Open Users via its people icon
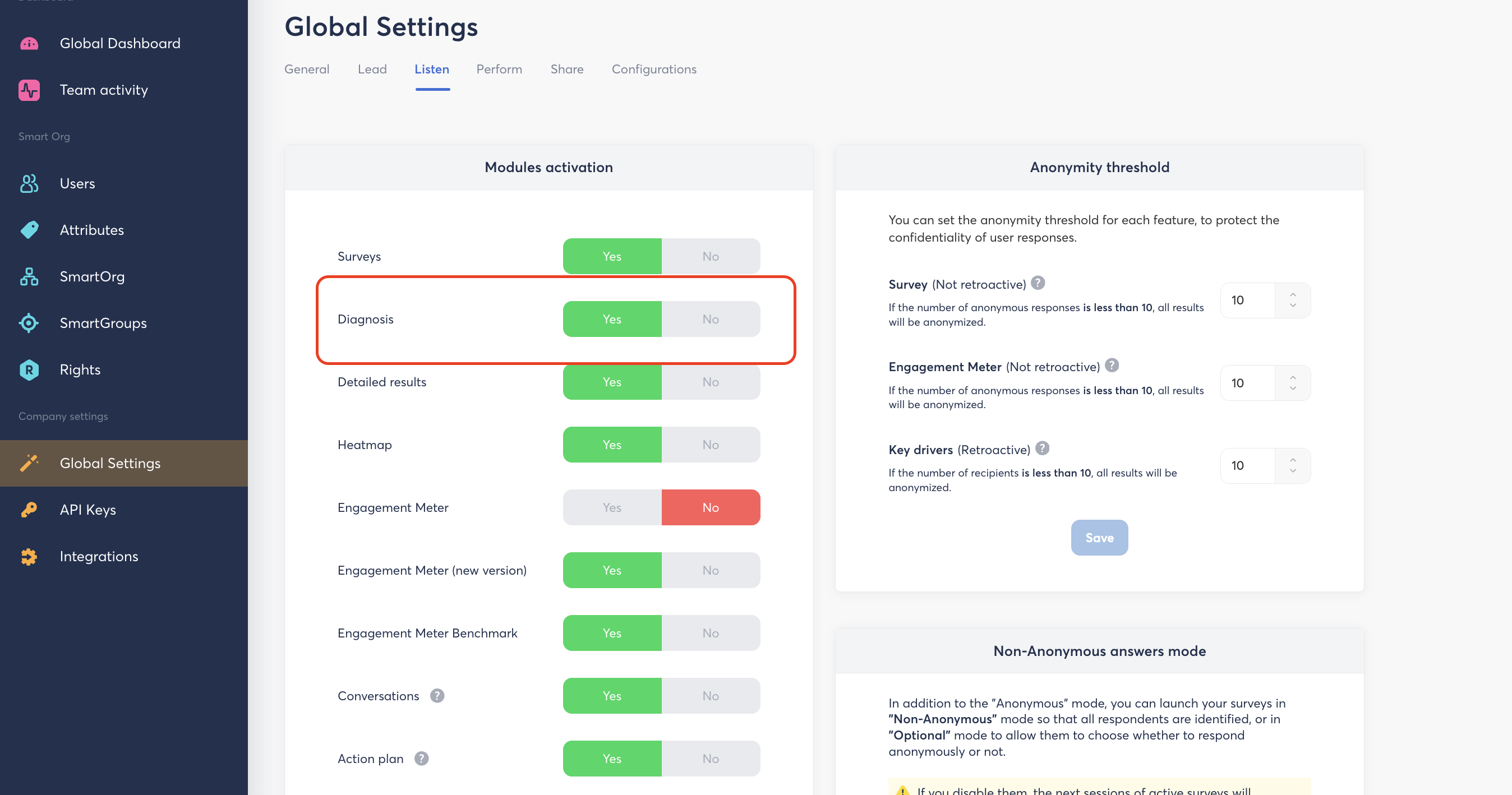 coord(29,184)
